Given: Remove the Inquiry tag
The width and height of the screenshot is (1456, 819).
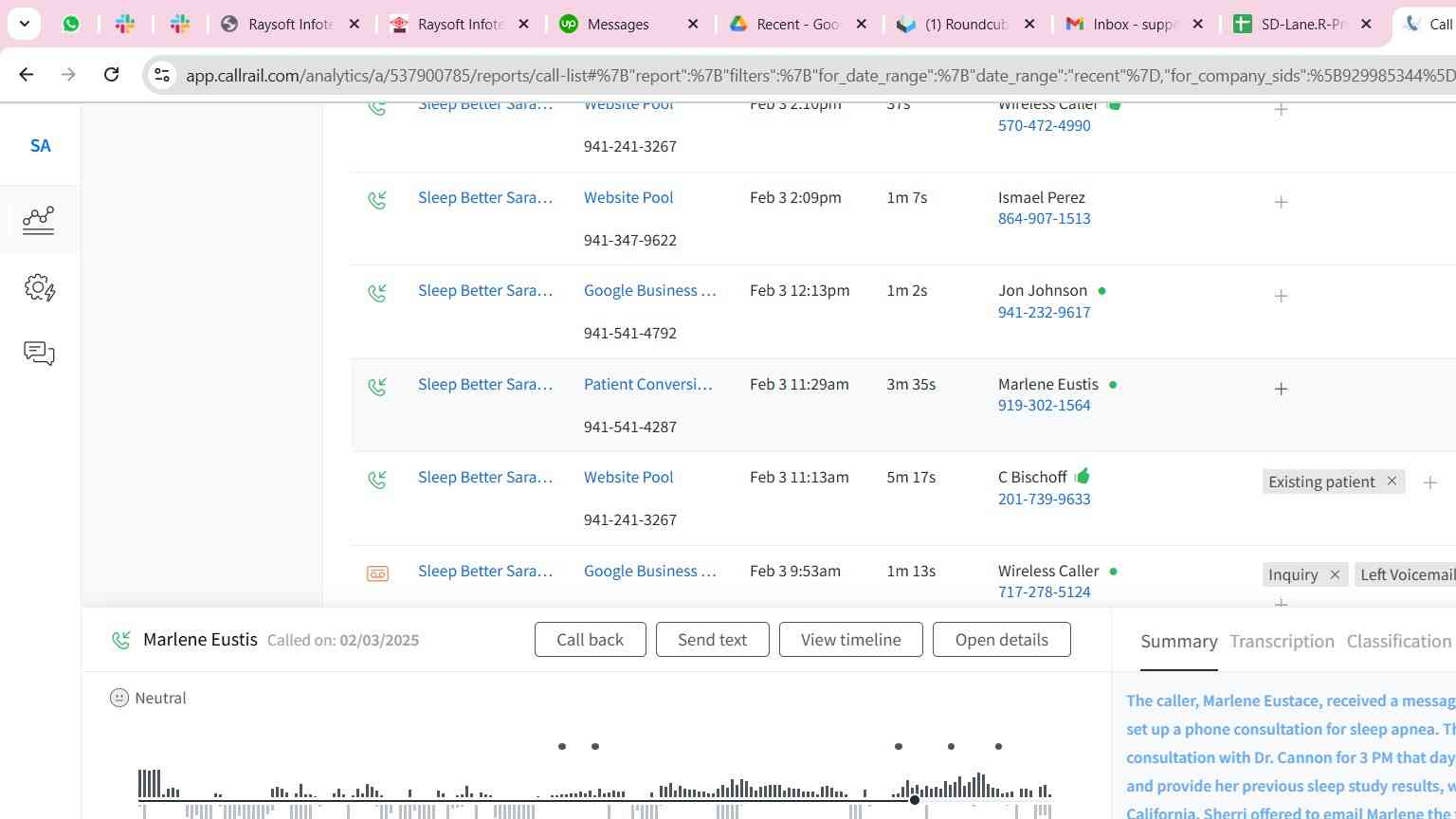Looking at the screenshot, I should 1335,574.
